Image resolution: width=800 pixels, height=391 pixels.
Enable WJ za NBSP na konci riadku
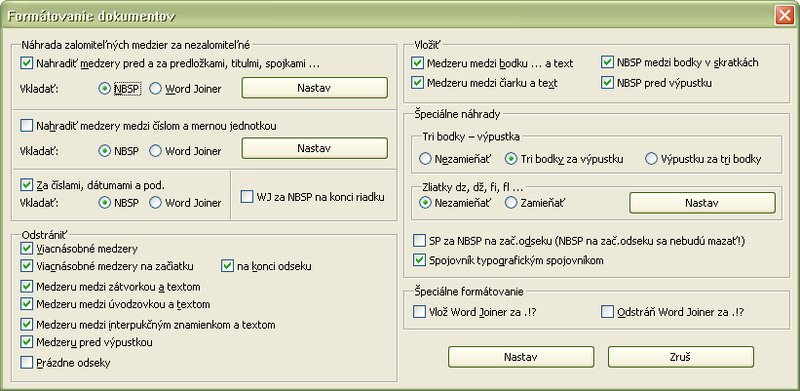point(247,197)
